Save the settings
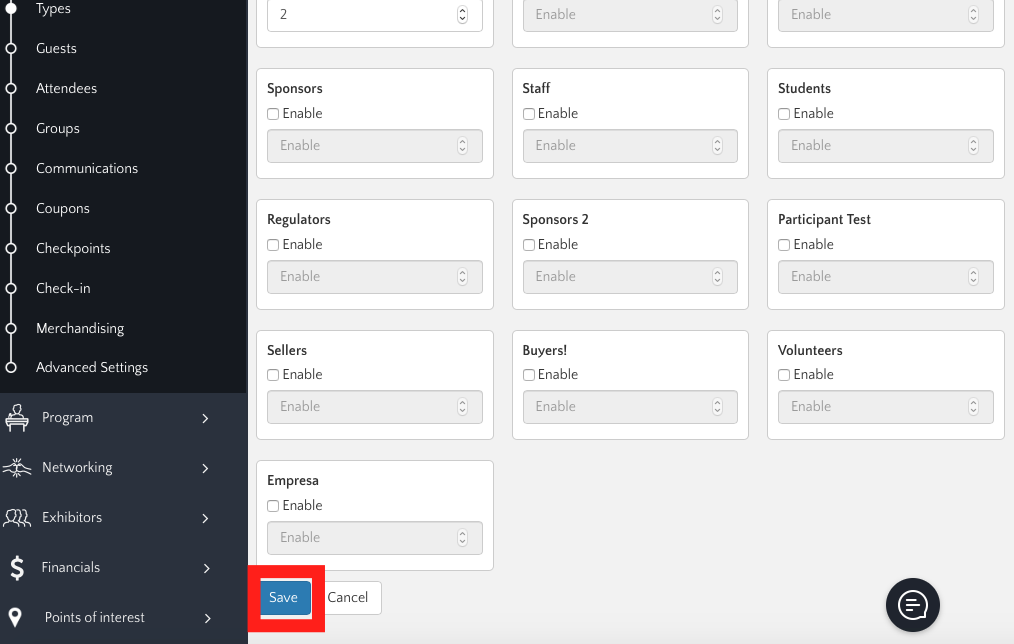1014x644 pixels. (x=284, y=598)
